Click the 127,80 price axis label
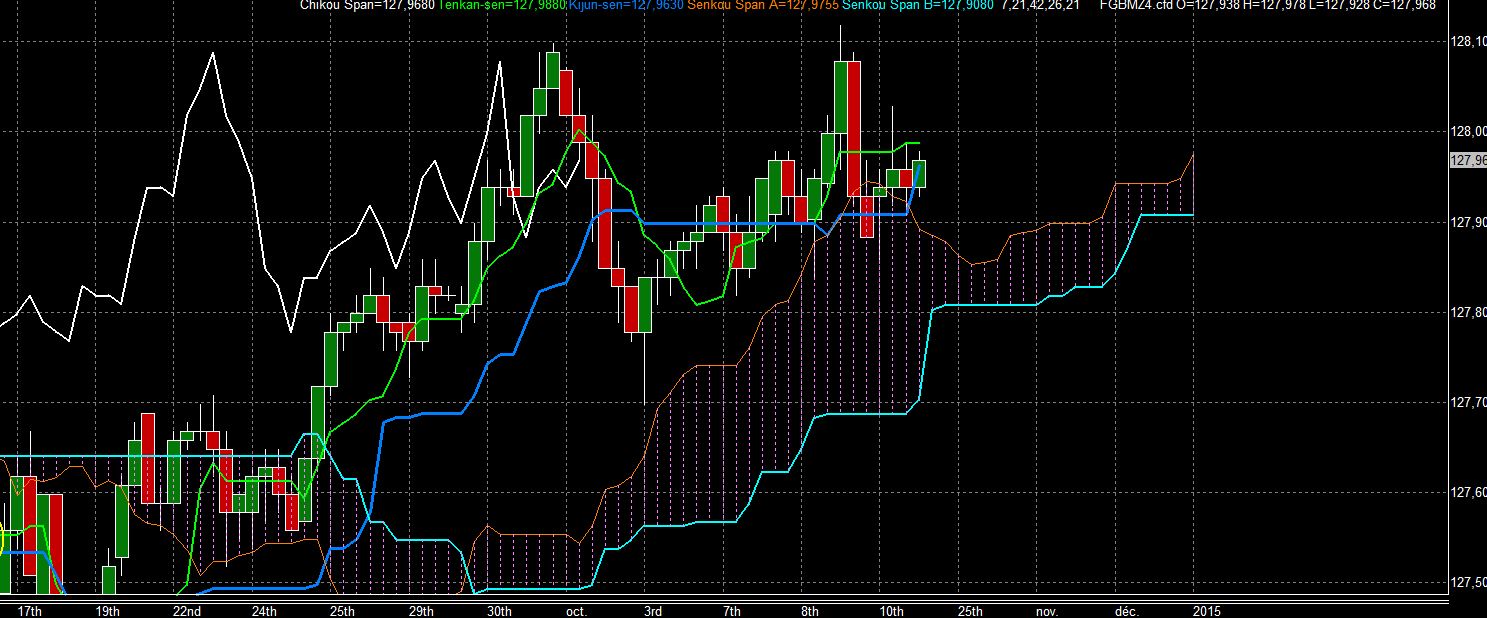Screen dimensions: 1487x618 pos(1467,312)
